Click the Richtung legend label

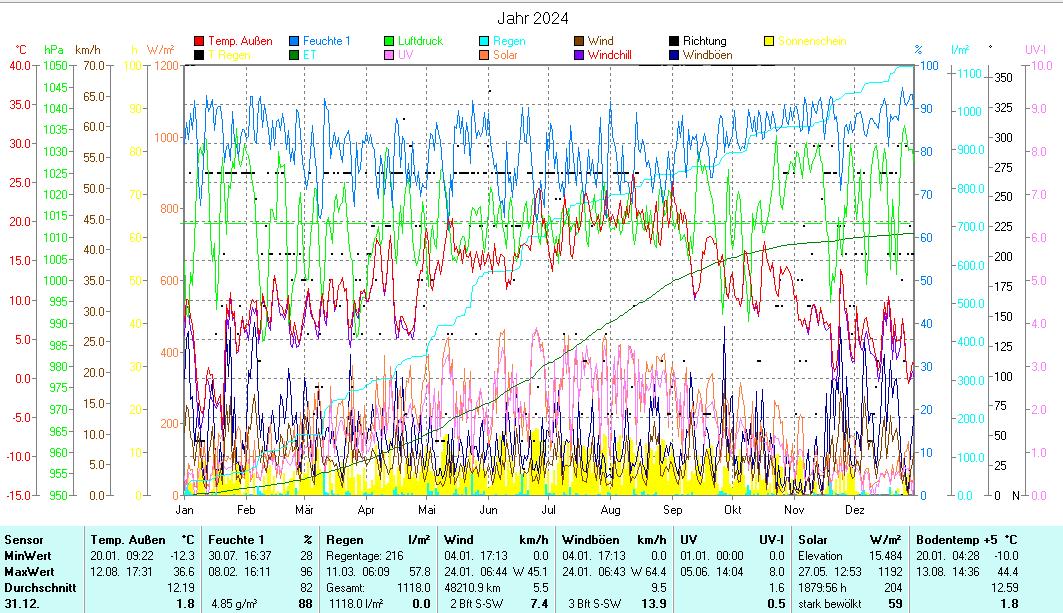pos(704,41)
